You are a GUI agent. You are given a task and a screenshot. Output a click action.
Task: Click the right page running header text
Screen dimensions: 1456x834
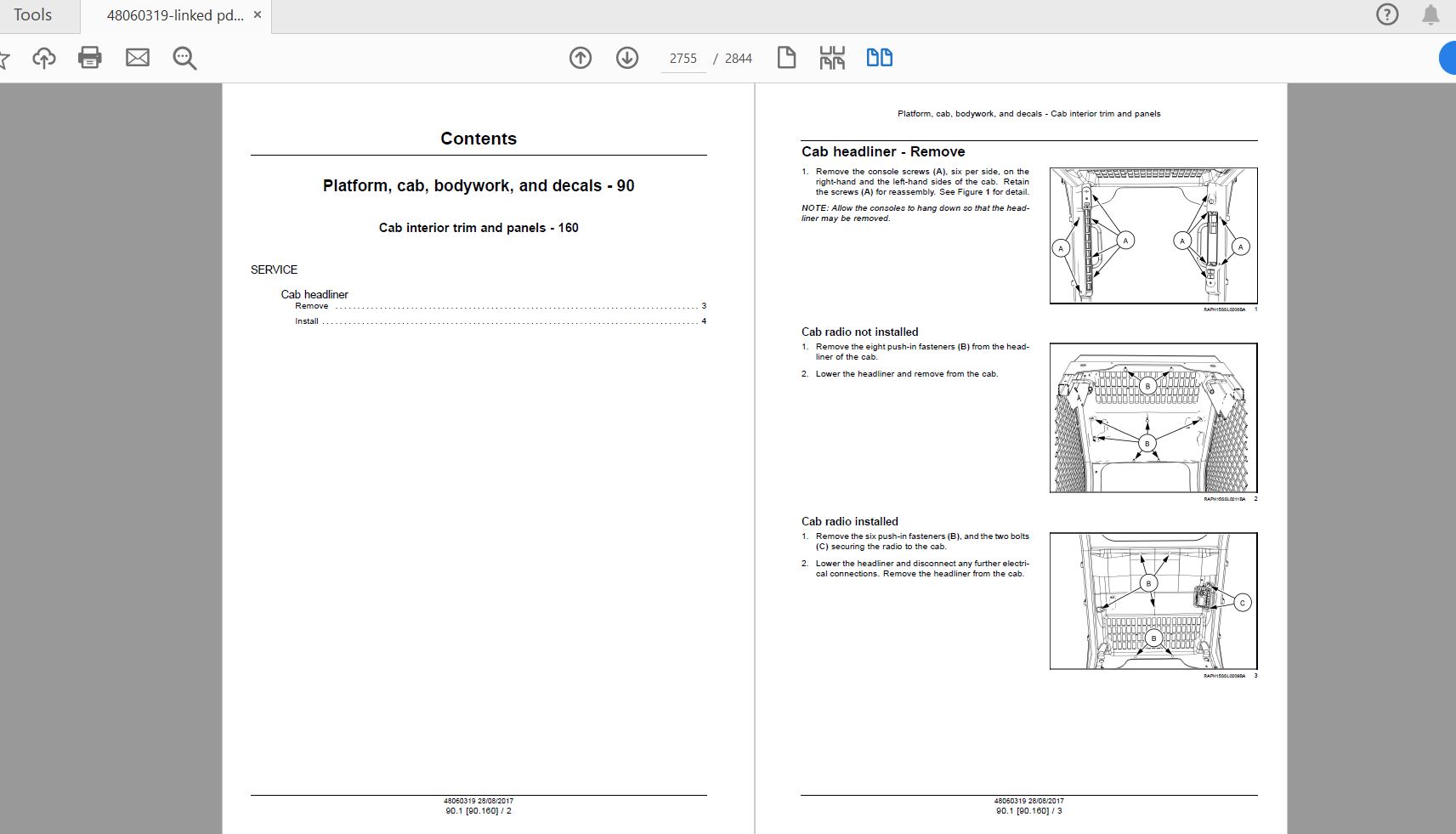[1029, 114]
